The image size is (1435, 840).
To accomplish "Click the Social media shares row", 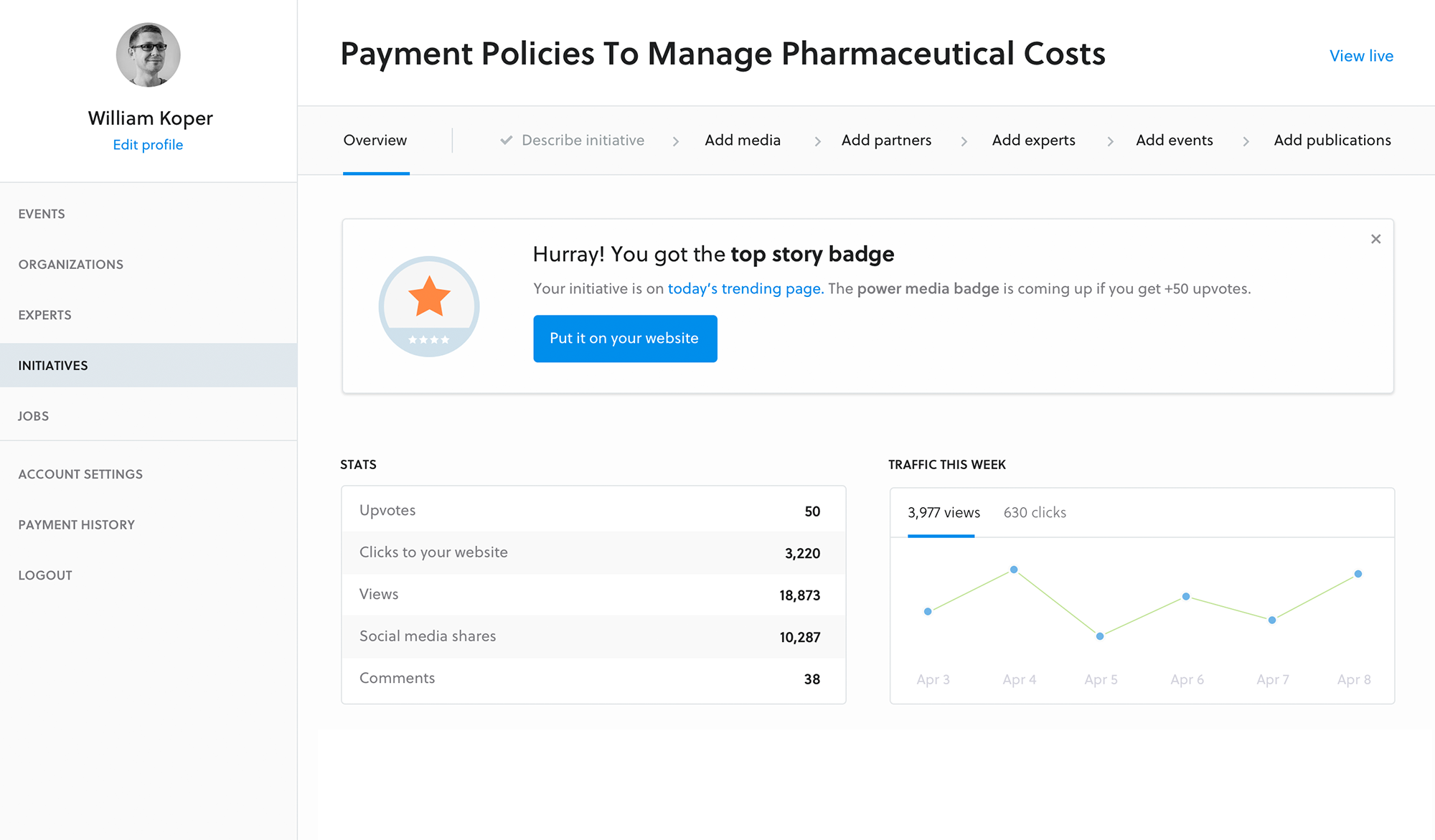I will (593, 636).
